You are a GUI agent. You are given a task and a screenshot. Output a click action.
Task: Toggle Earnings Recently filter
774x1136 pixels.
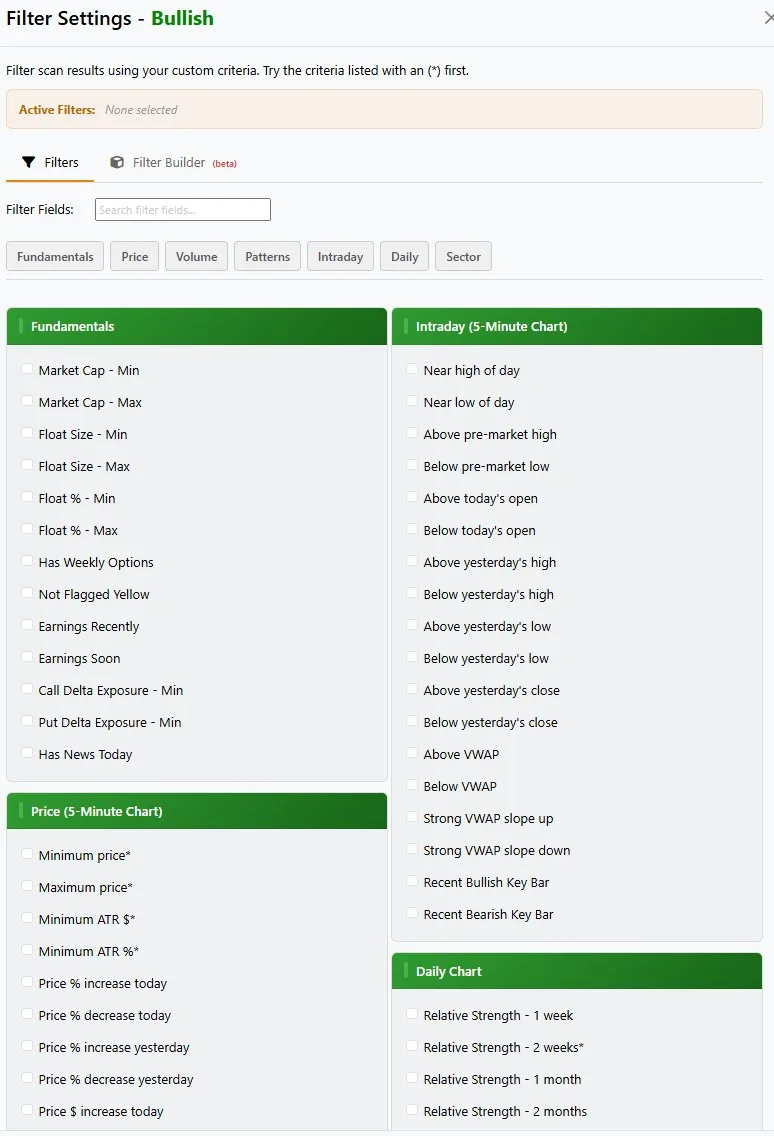(27, 625)
